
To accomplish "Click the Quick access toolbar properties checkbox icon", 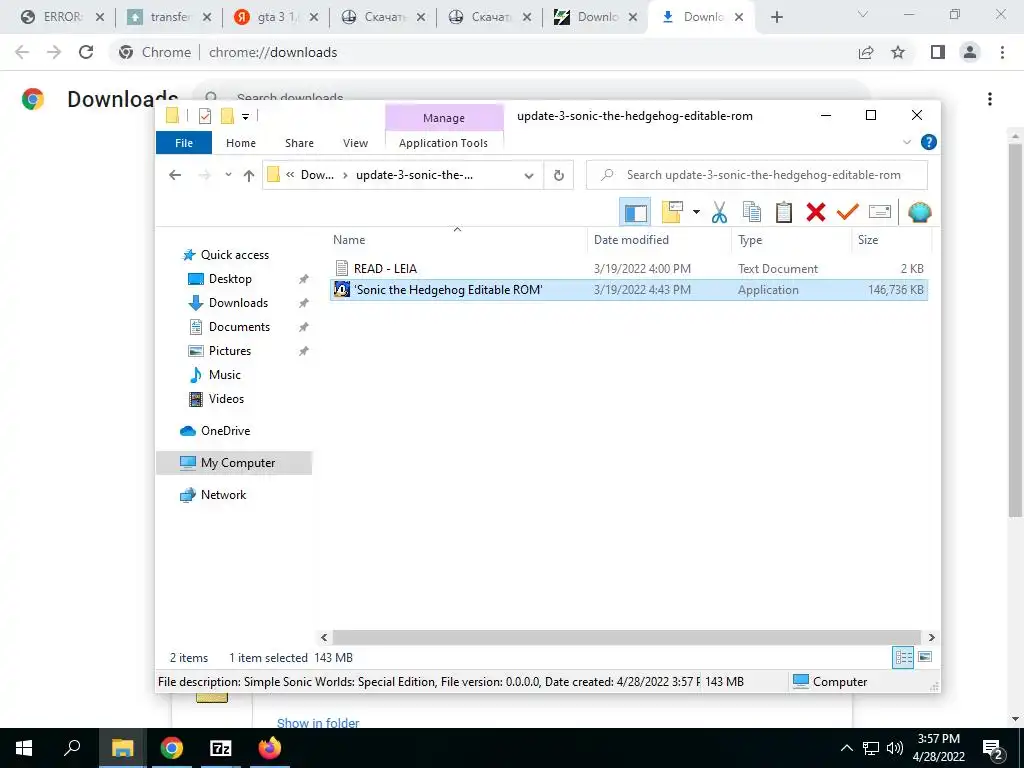I will [204, 116].
